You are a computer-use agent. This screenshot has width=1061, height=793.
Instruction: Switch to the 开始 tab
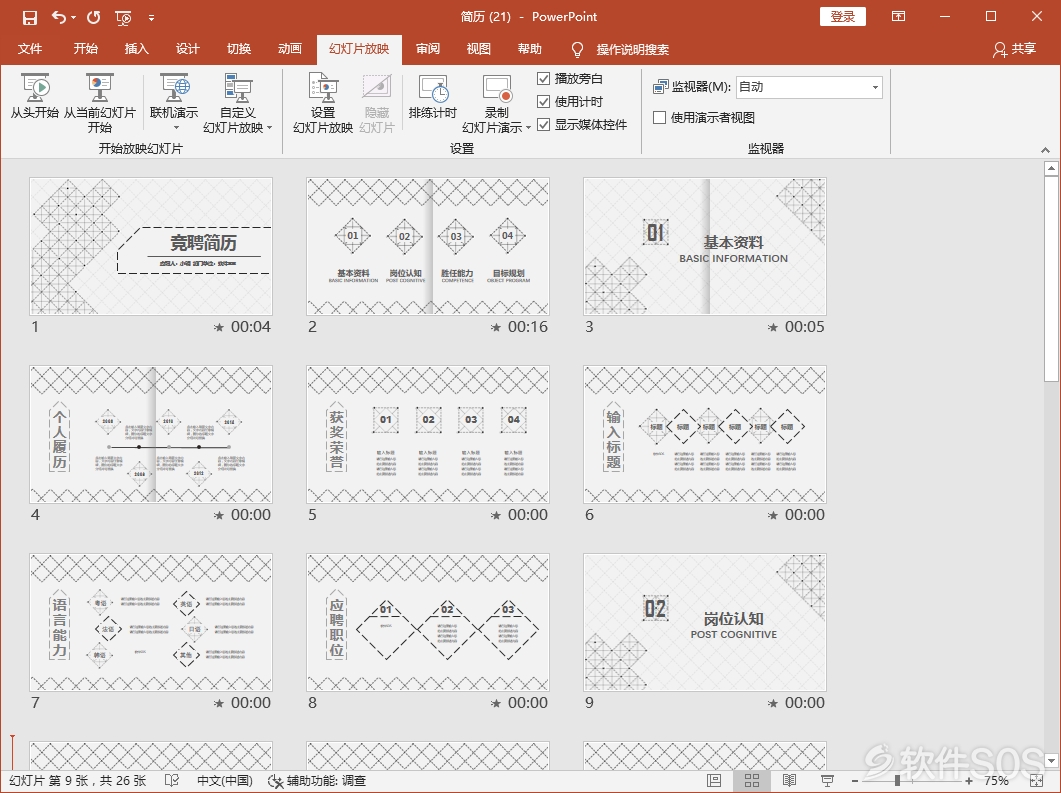click(x=86, y=49)
